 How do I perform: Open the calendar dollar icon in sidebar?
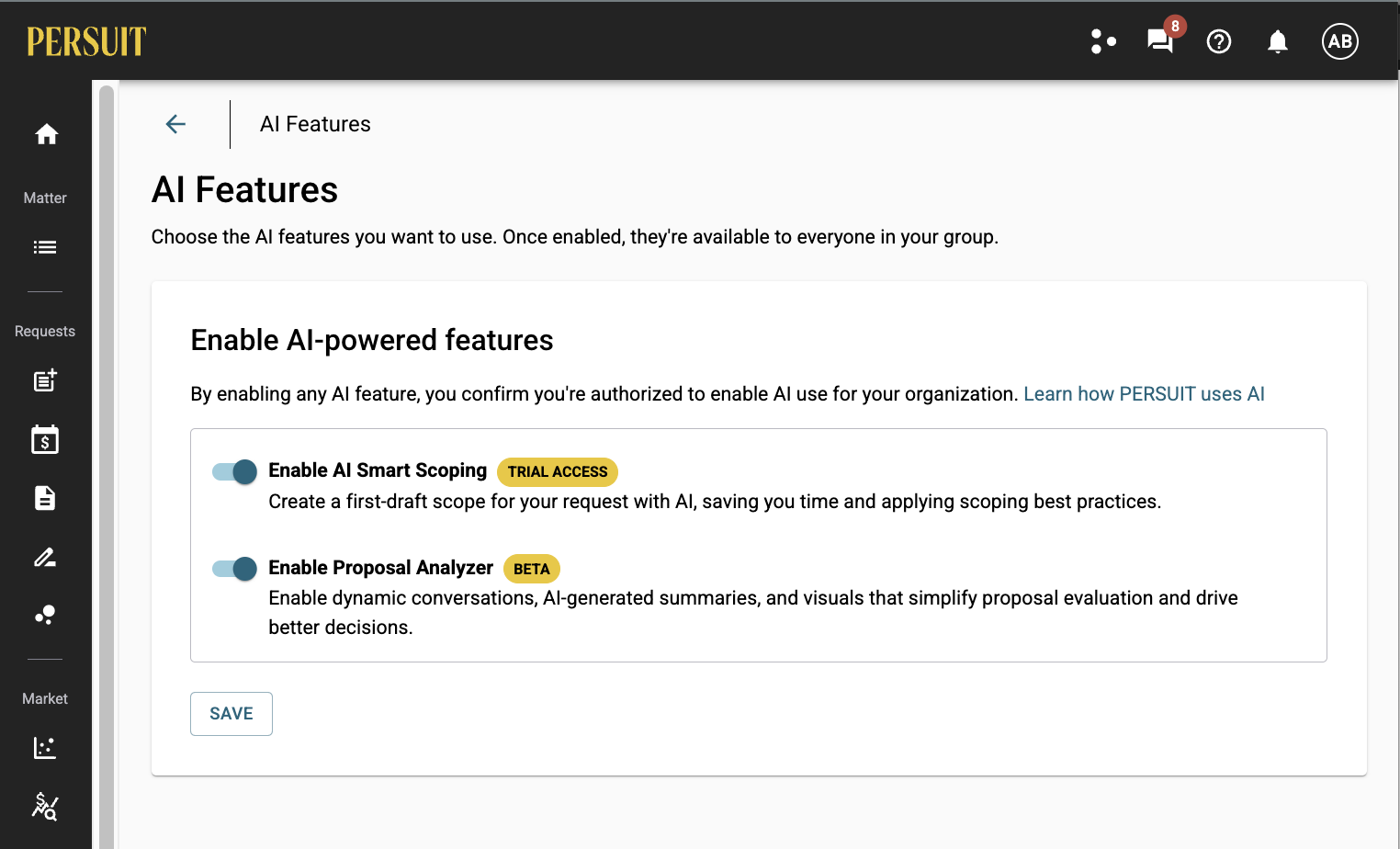coord(45,439)
